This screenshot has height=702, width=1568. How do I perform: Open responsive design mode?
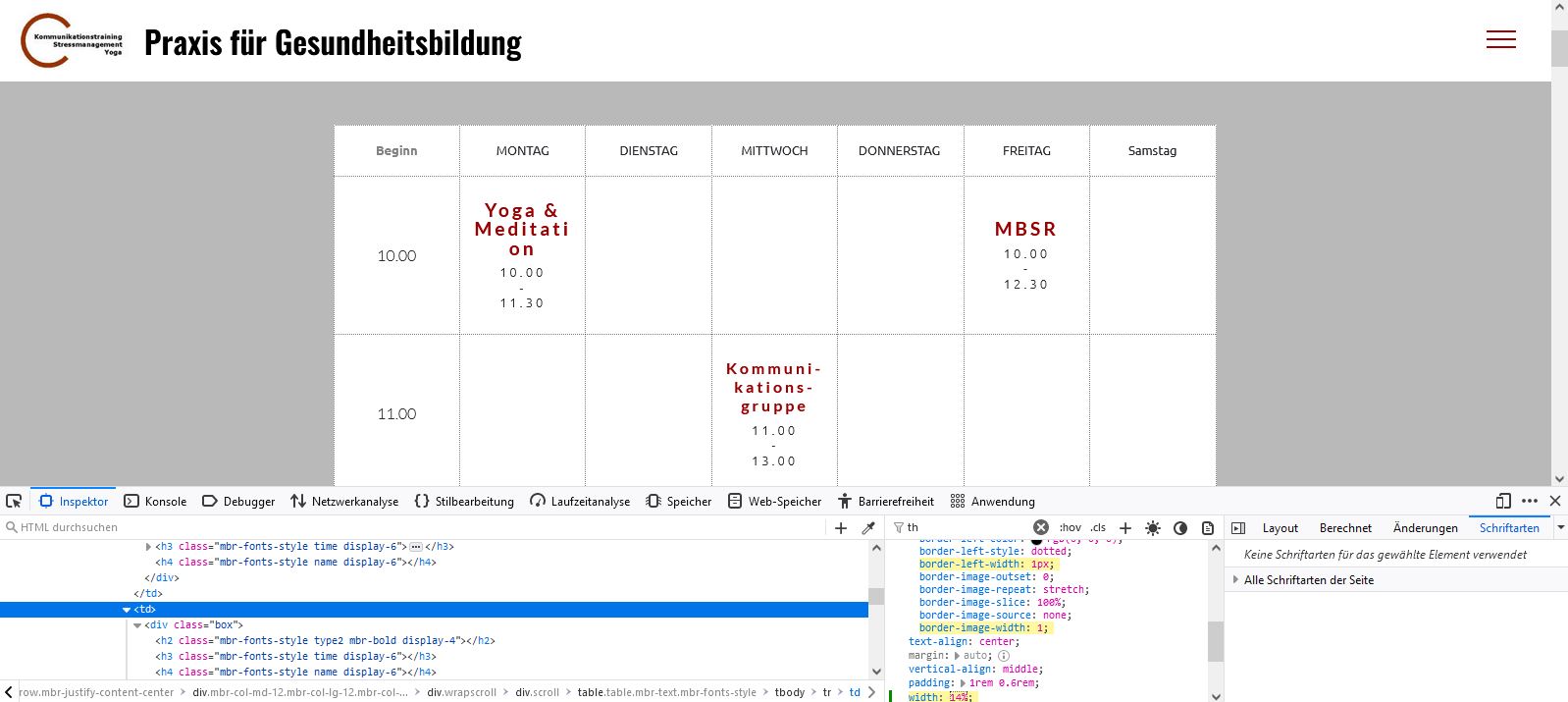[1502, 501]
